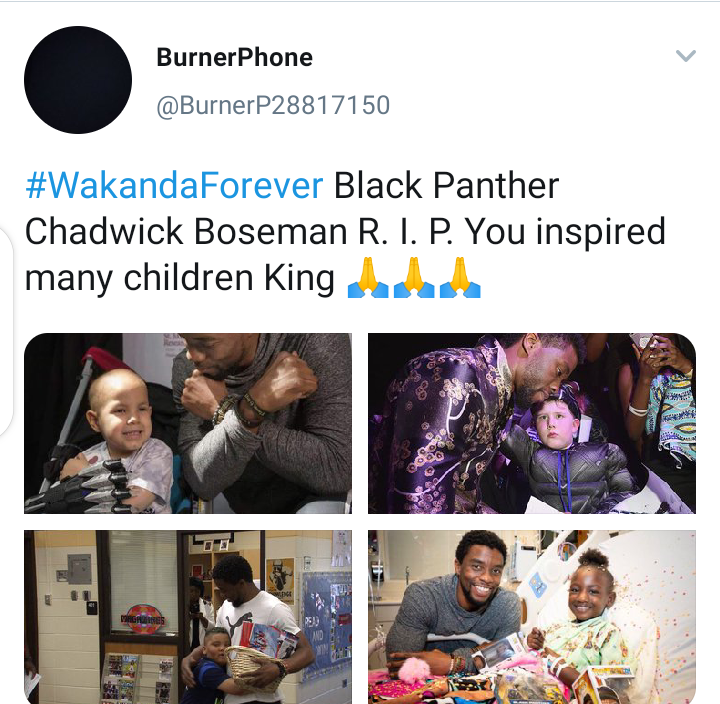This screenshot has height=704, width=720.
Task: Click the "You inspired" text in tweet
Action: point(565,231)
